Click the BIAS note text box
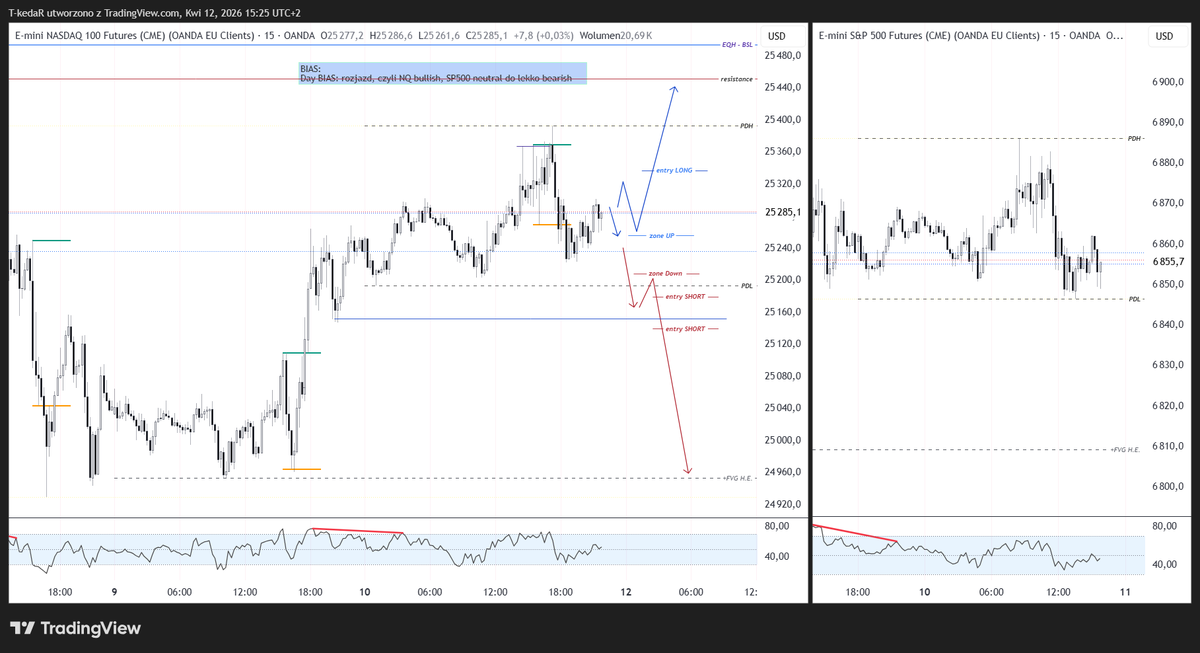The image size is (1200, 653). (x=442, y=73)
